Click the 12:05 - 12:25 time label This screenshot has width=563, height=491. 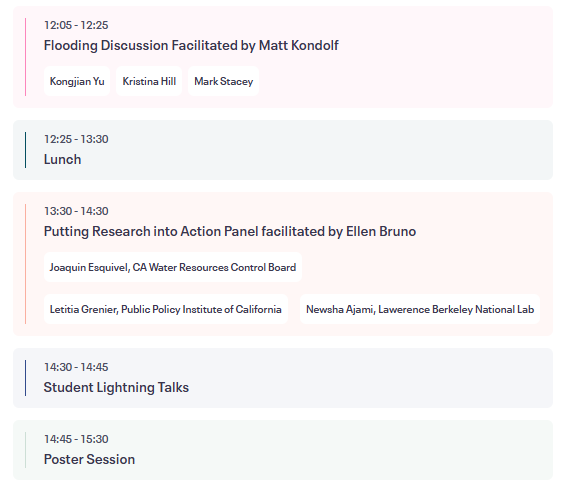76,25
